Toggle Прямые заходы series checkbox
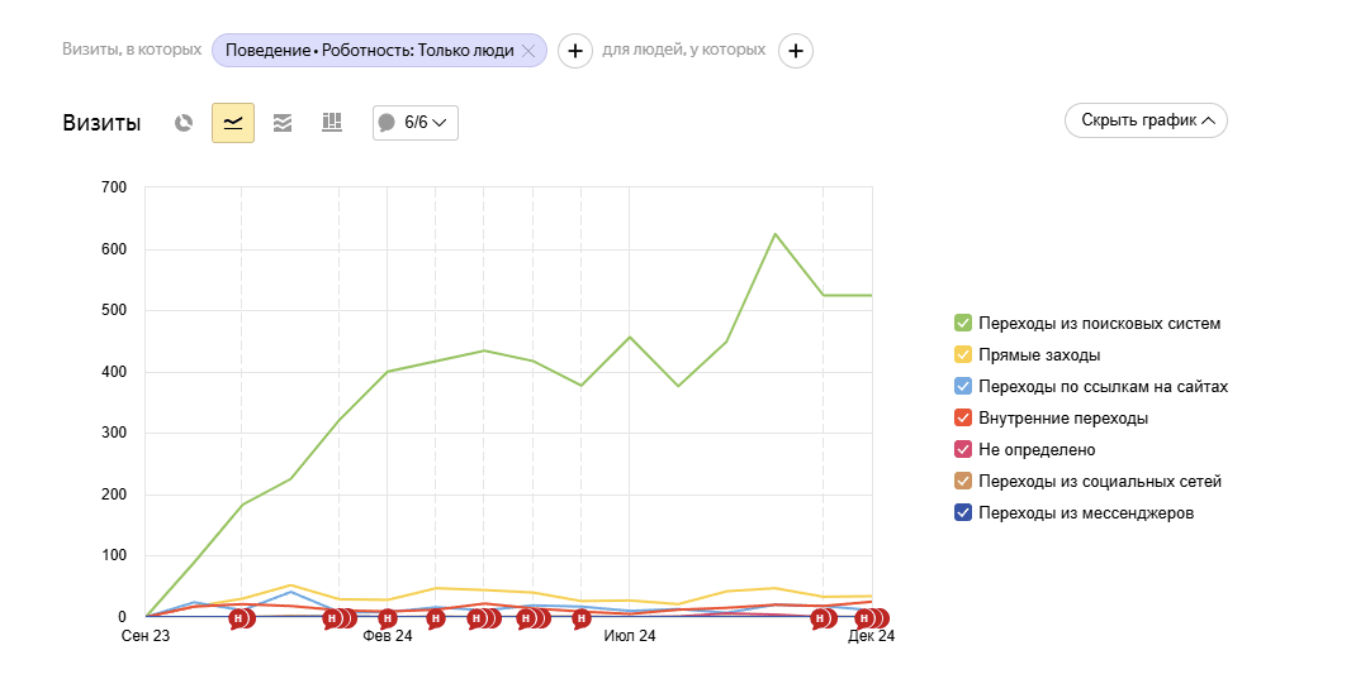Viewport: 1350px width, 694px height. tap(963, 355)
